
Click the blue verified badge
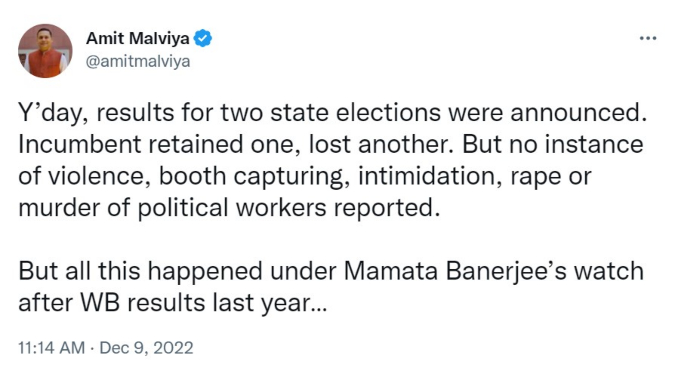[202, 38]
